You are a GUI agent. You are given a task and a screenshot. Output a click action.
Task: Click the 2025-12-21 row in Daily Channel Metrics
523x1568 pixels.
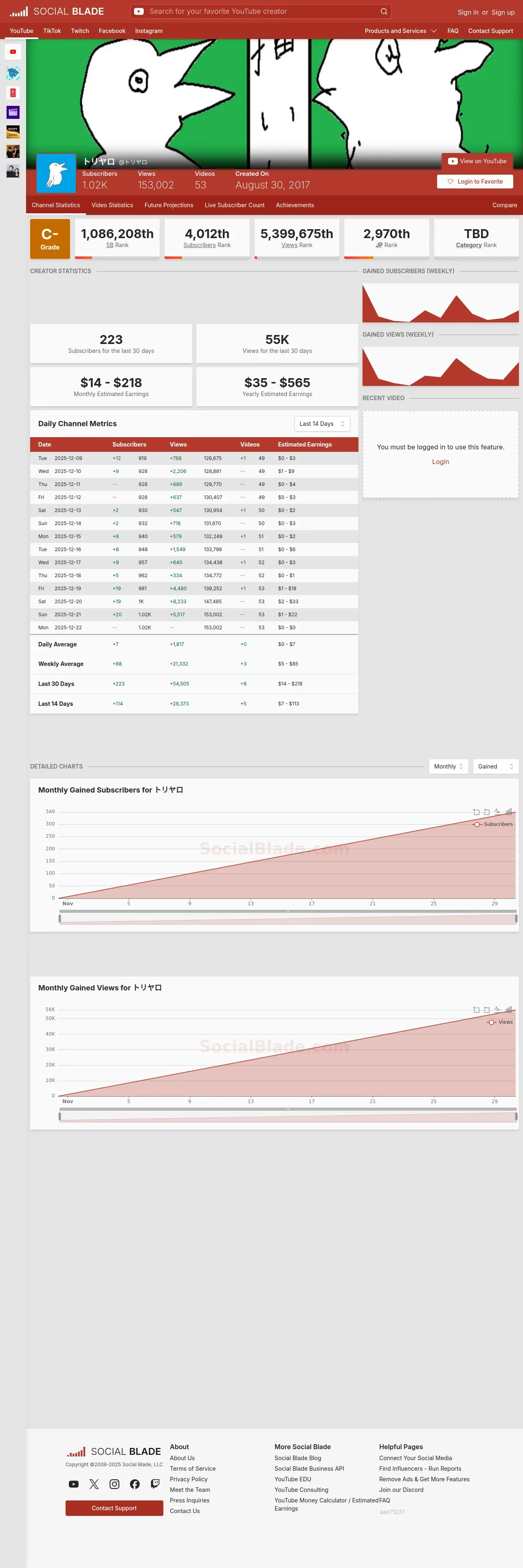194,615
